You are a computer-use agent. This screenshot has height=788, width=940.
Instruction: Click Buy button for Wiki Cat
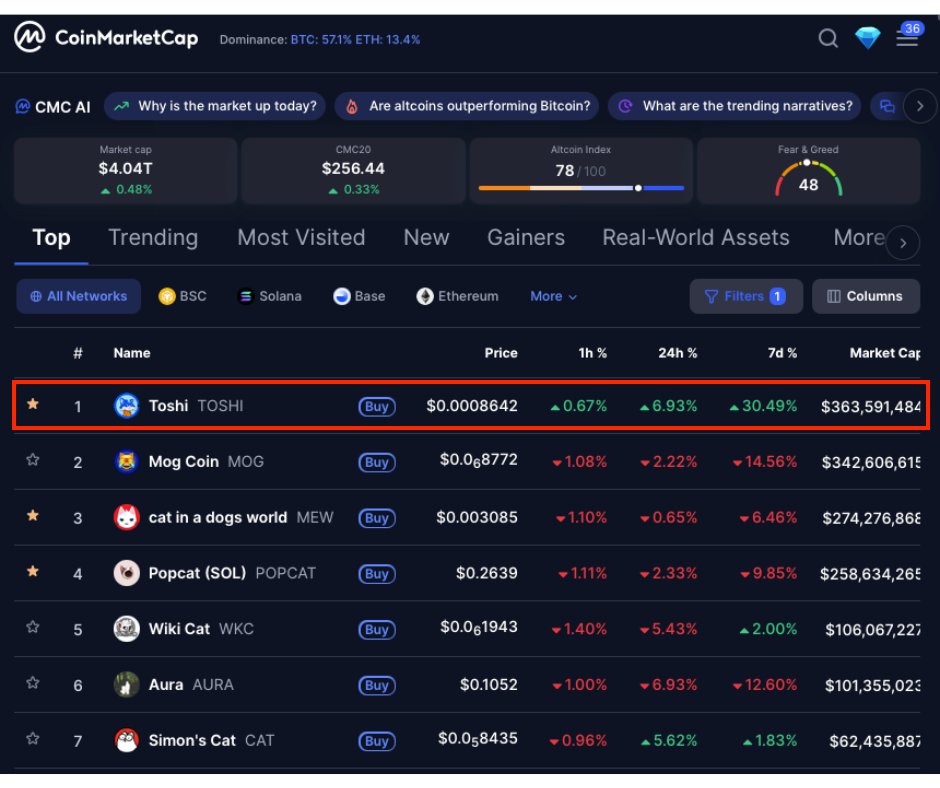tap(376, 630)
